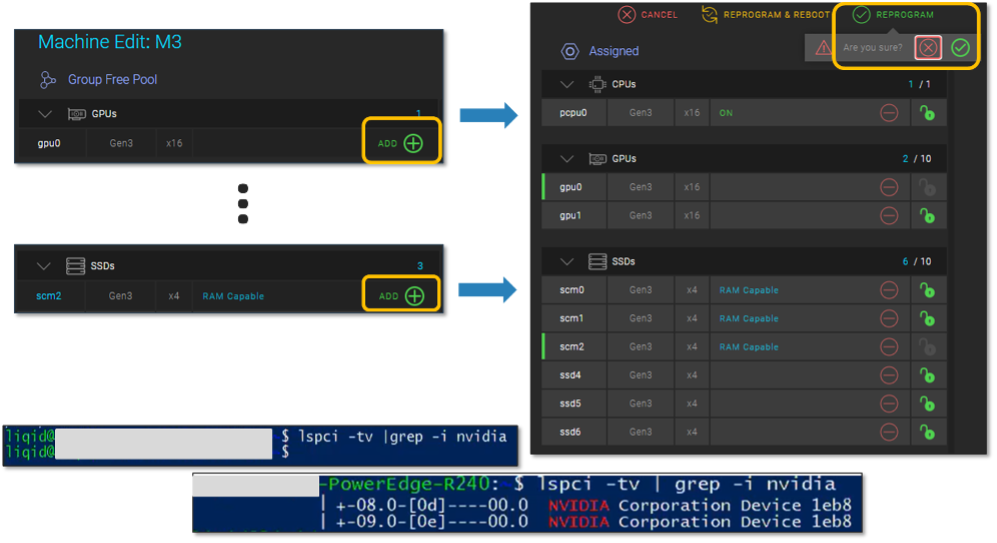
Task: Click the red minus icon for ssd4
Action: 889,375
